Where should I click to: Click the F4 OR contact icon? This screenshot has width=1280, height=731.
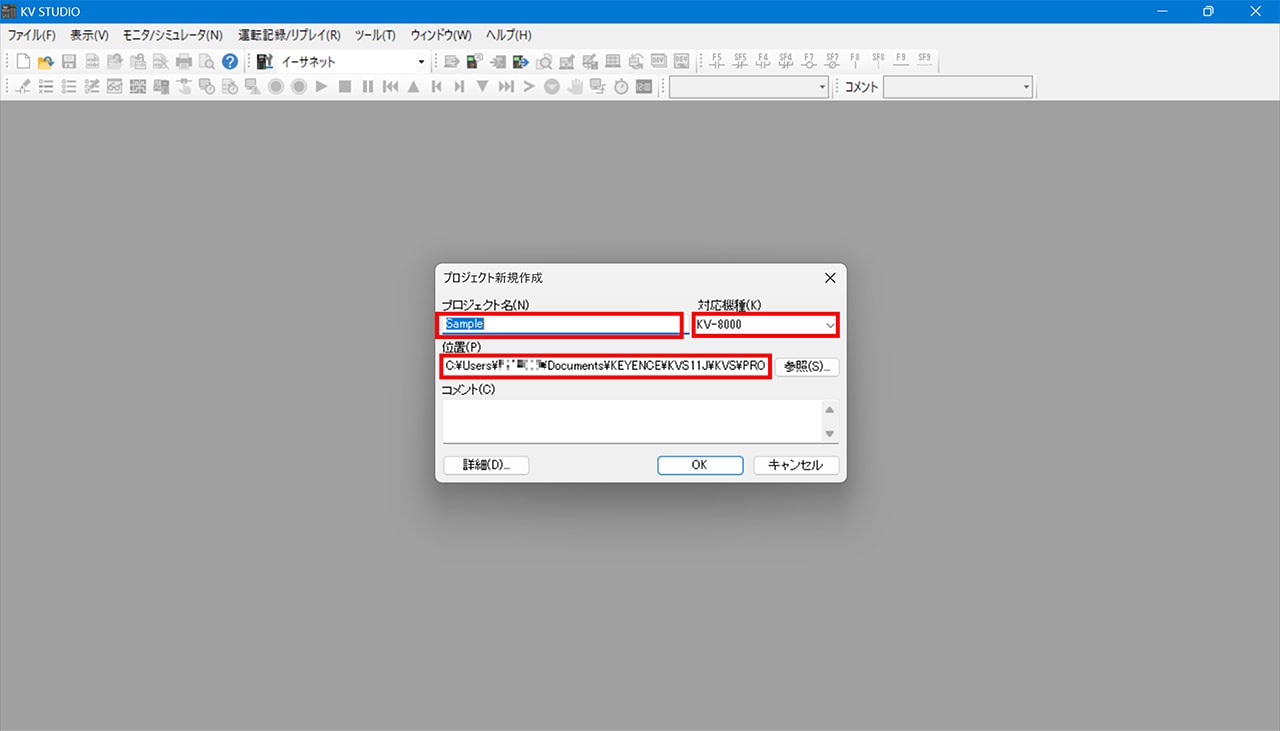pyautogui.click(x=762, y=61)
